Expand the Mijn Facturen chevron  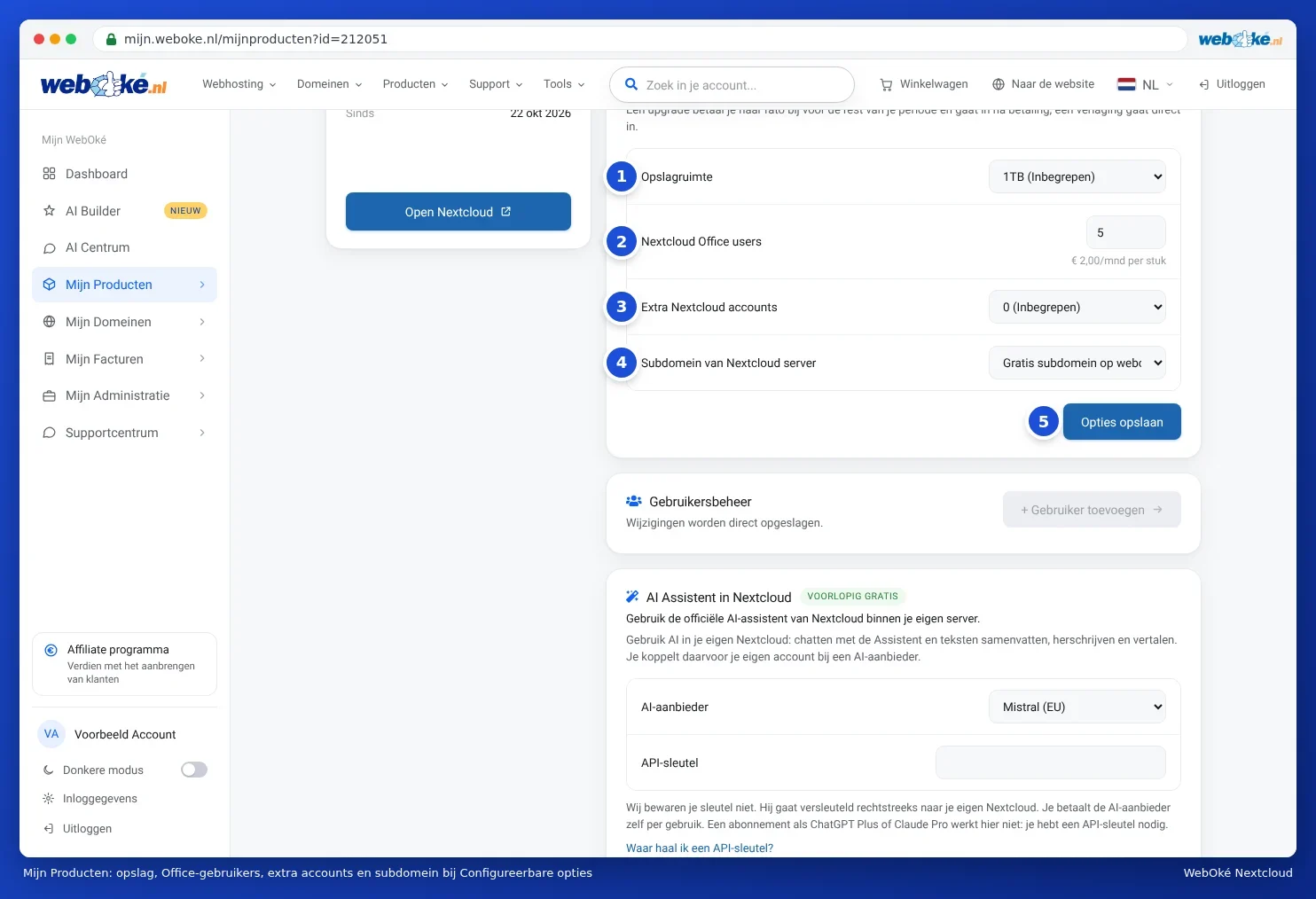point(202,359)
